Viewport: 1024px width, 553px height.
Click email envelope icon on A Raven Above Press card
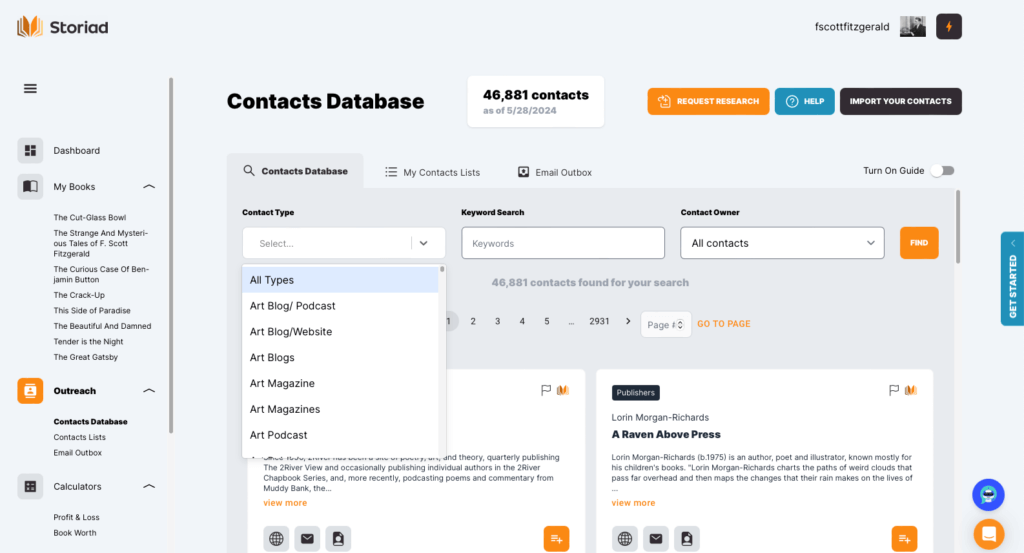pyautogui.click(x=655, y=539)
